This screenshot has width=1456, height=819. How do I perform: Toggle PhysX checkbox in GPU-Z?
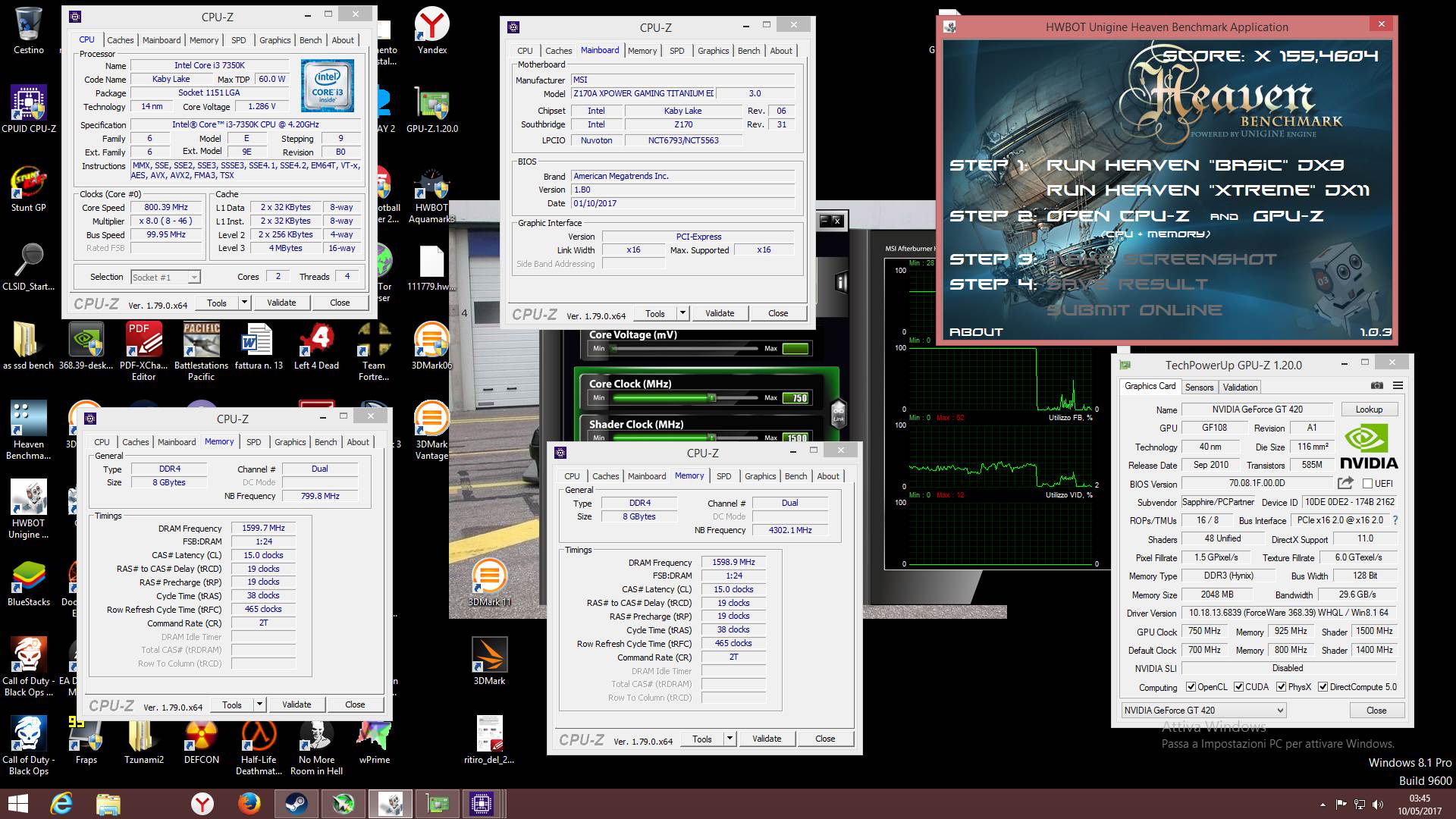tap(1281, 687)
